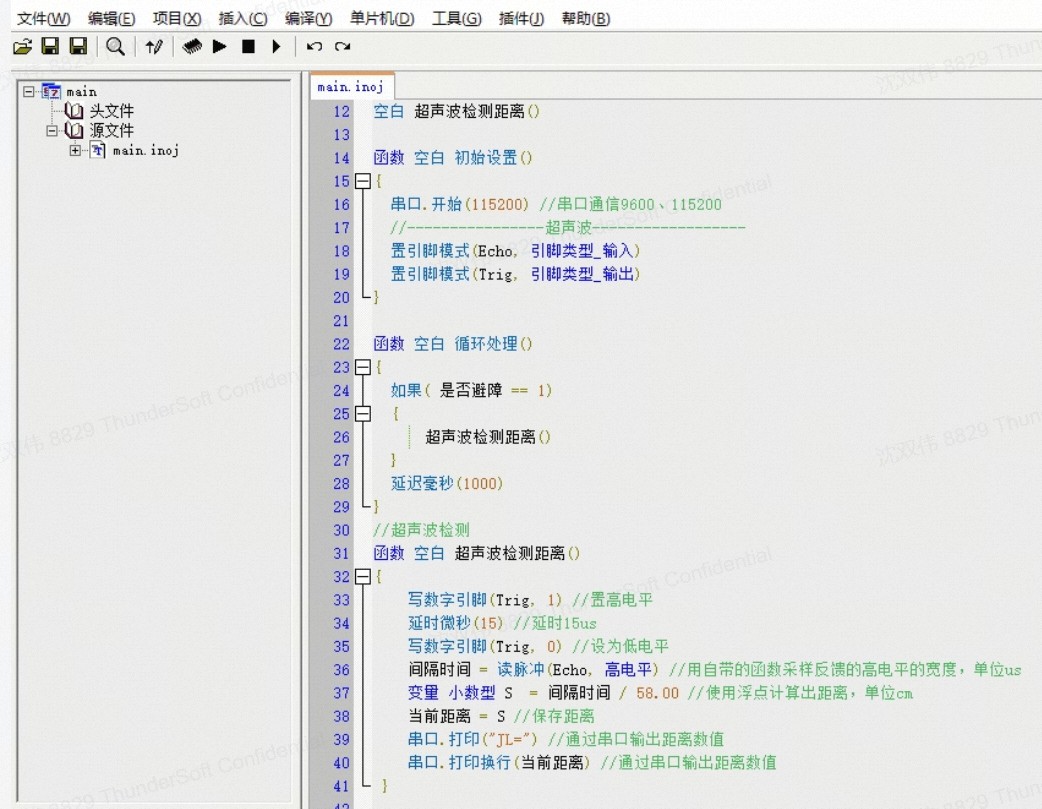Click the 延迟毫秒(1000) statement
Screen dimensions: 1042x809
pos(447,483)
